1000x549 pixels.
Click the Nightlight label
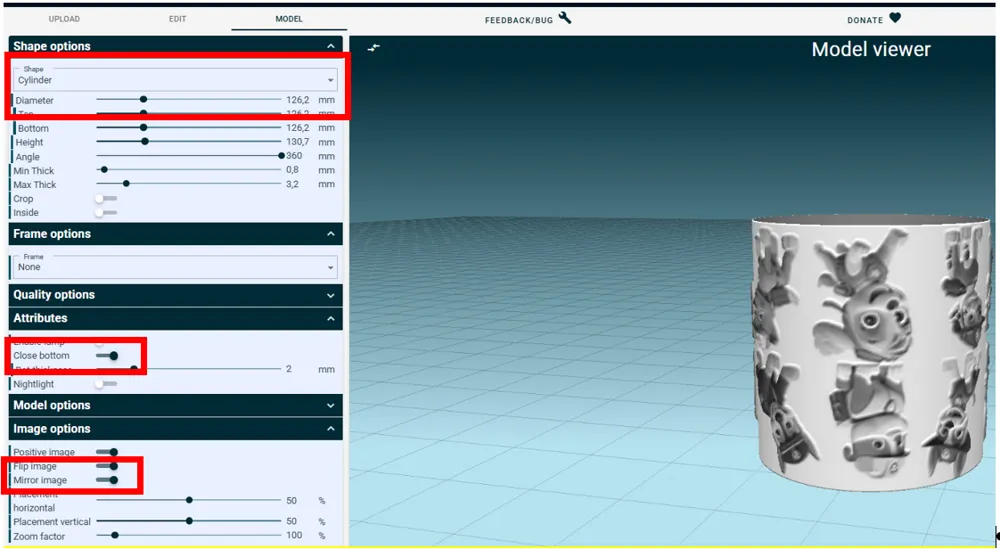point(34,384)
